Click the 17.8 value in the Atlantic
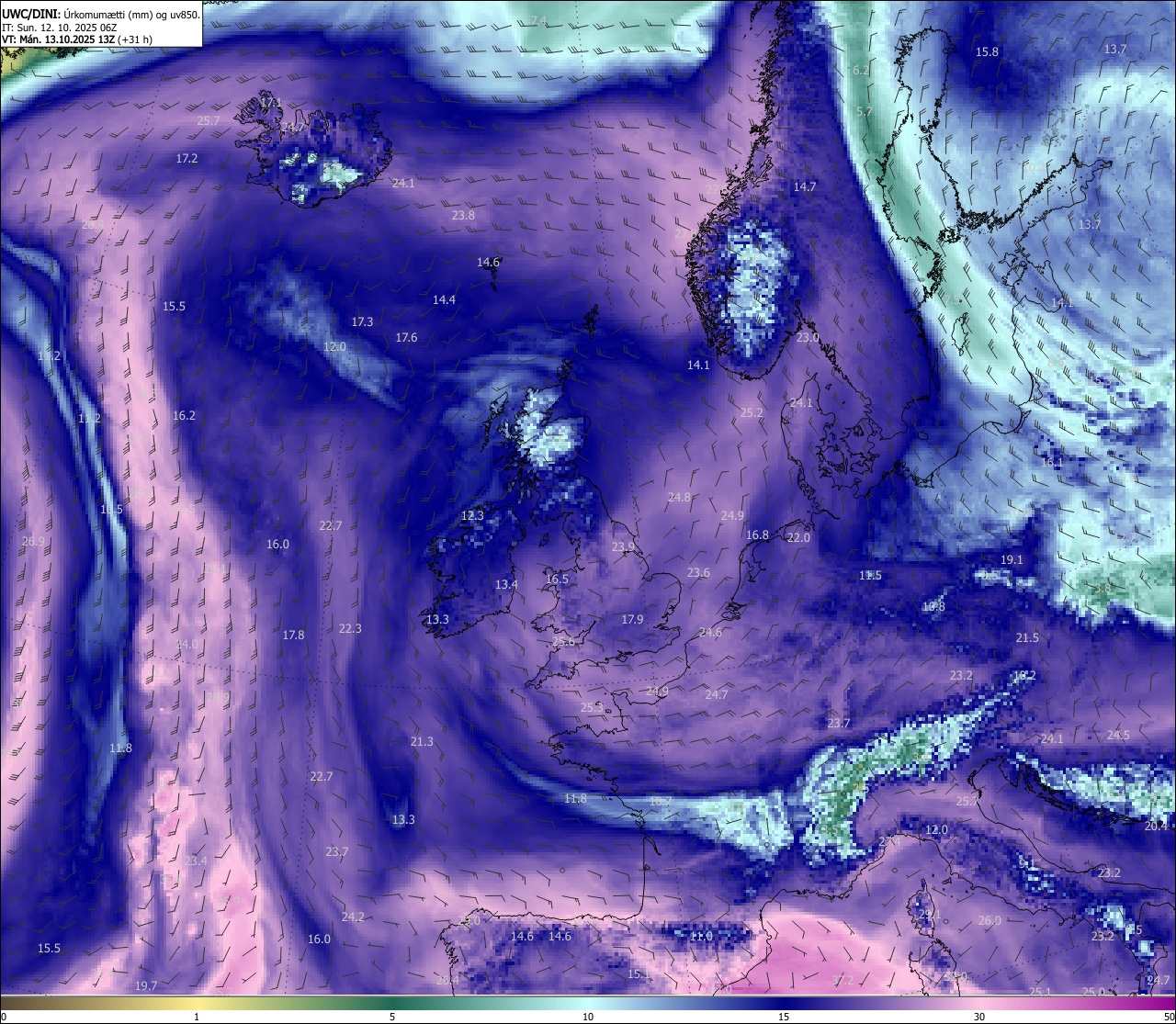The height and width of the screenshot is (1024, 1176). [293, 636]
